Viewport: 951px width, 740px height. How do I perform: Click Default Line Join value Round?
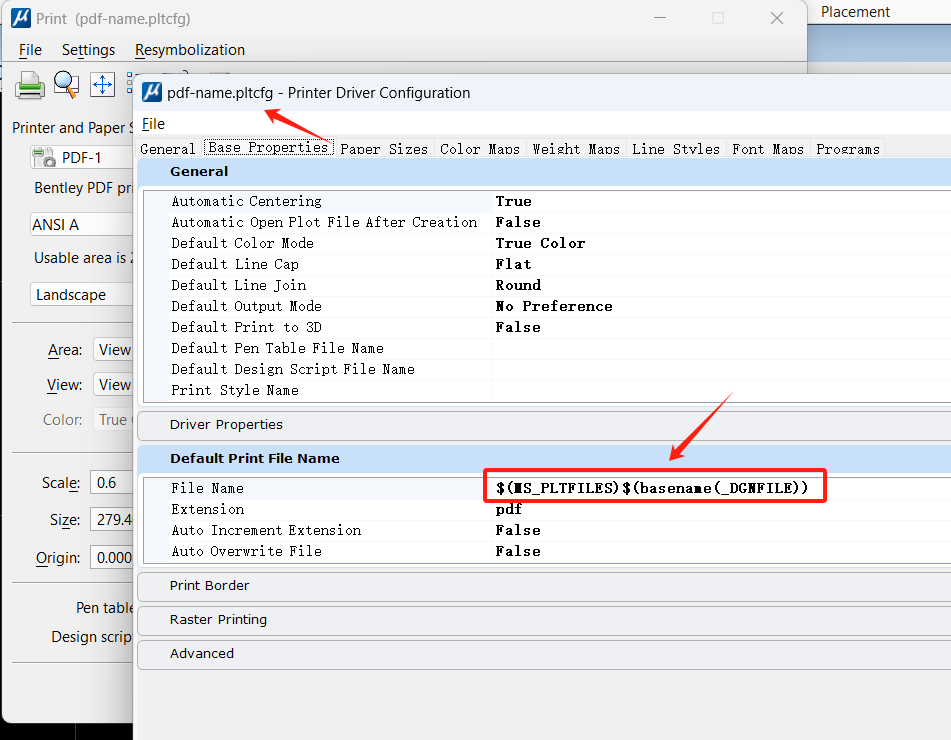(518, 285)
